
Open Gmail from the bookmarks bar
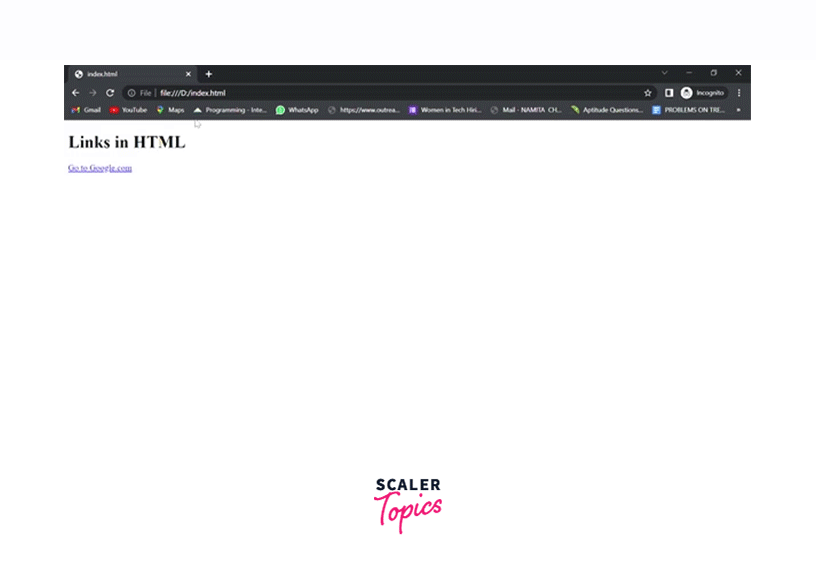coord(85,110)
